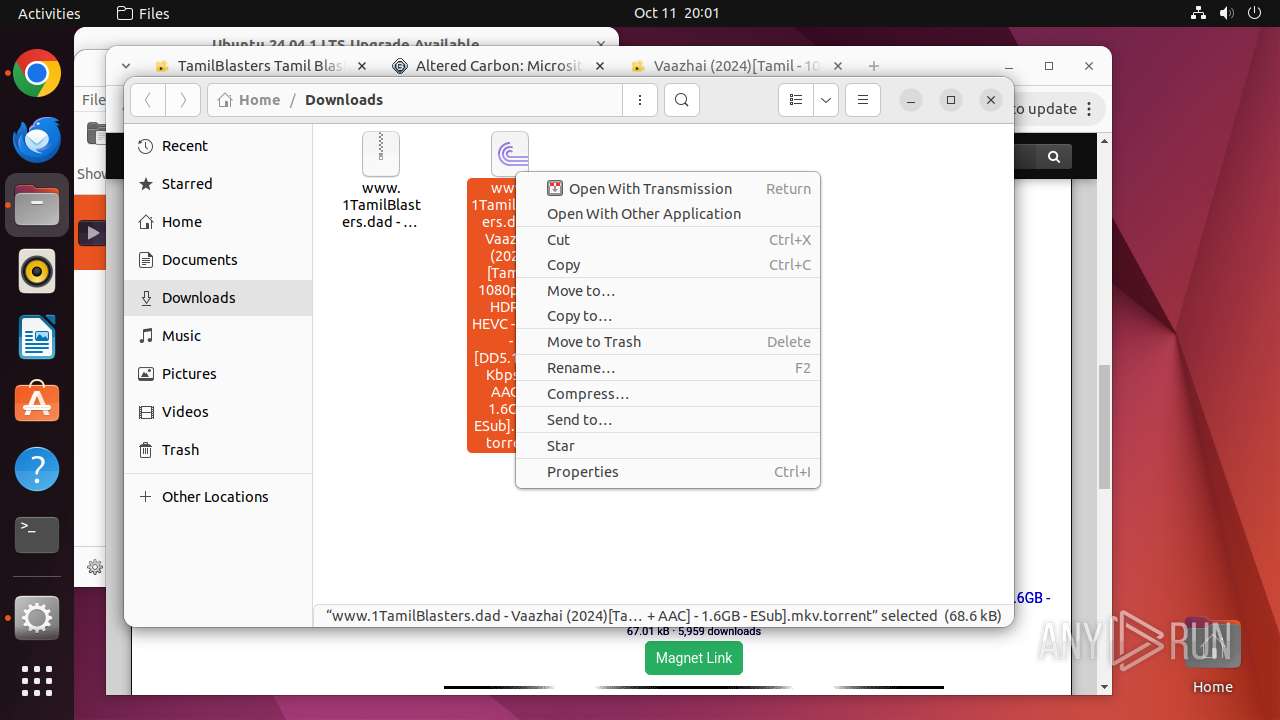Open network status icon in top bar
Image resolution: width=1280 pixels, height=720 pixels.
point(1199,13)
